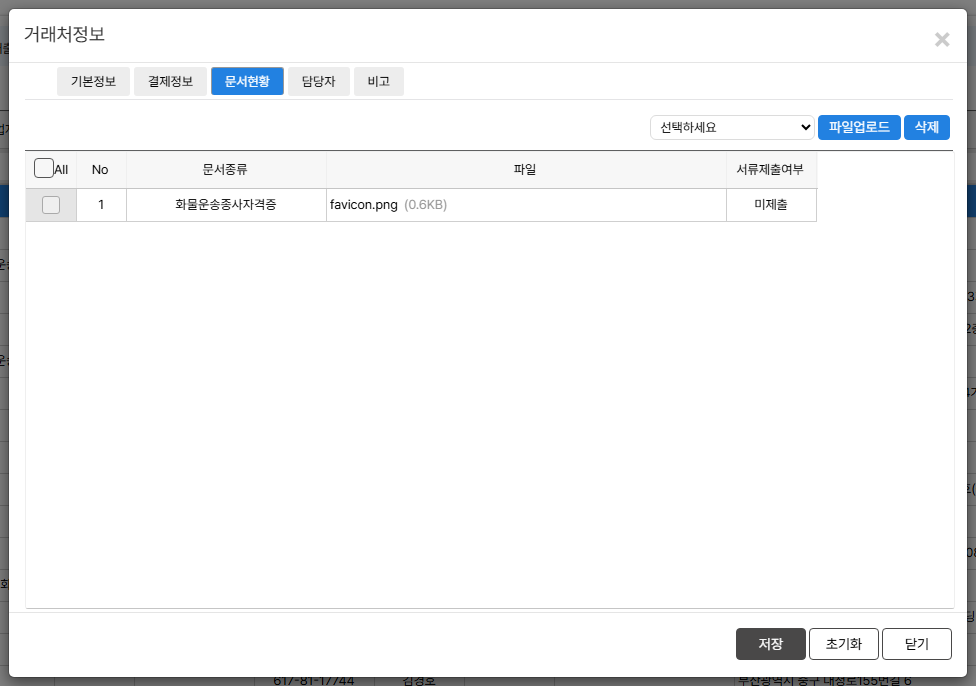Open the 결제정보 tab

(x=171, y=82)
